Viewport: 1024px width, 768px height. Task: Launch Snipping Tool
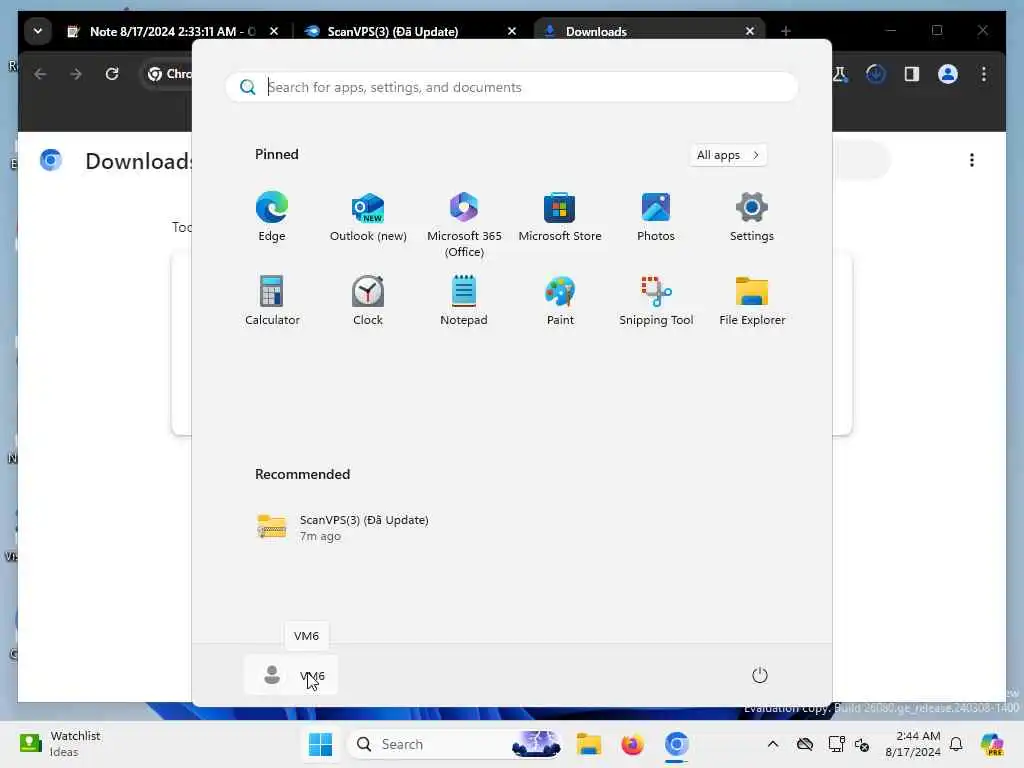tap(656, 300)
